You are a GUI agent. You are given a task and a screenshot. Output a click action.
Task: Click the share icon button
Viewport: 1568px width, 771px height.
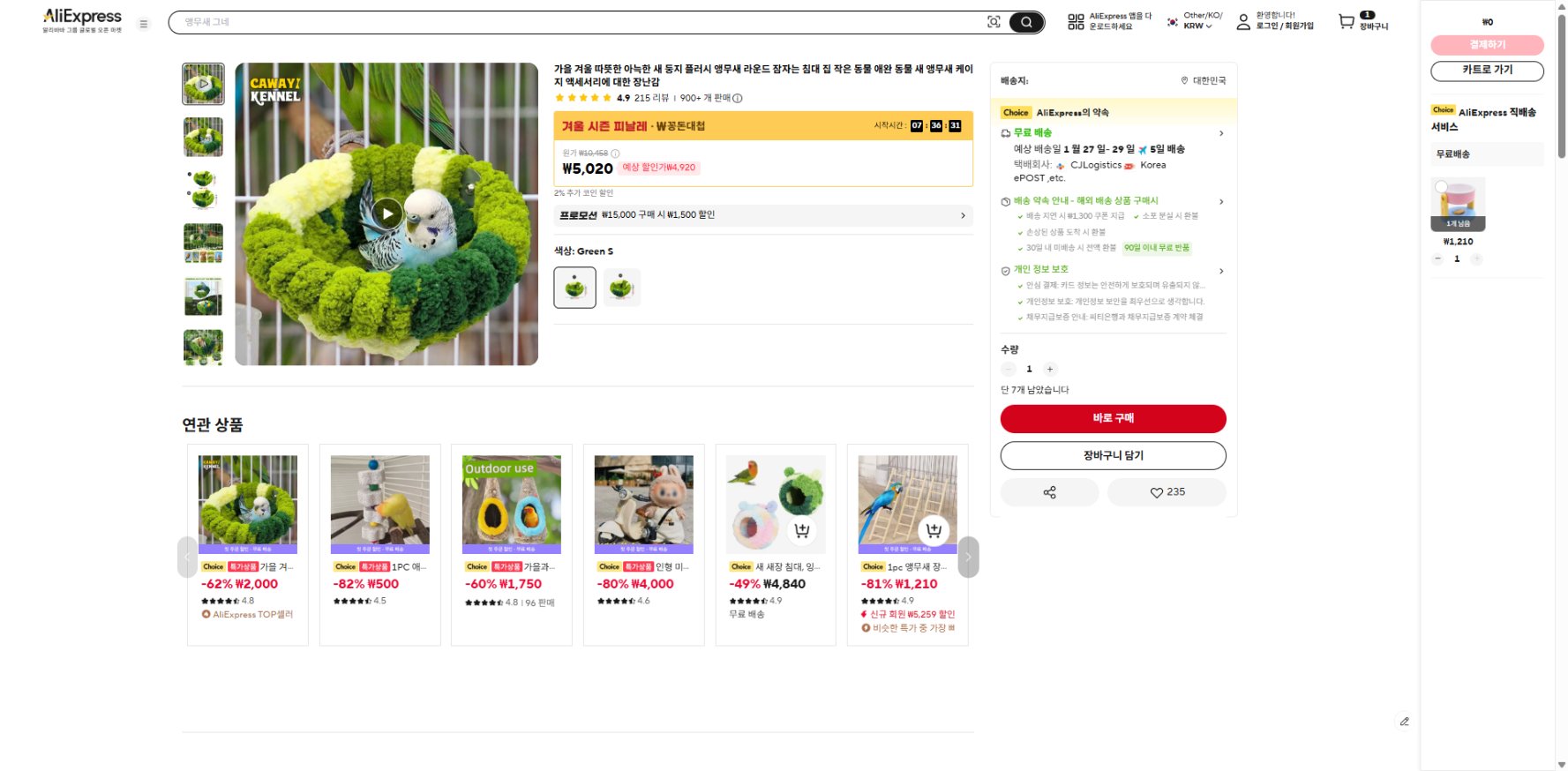coord(1049,492)
